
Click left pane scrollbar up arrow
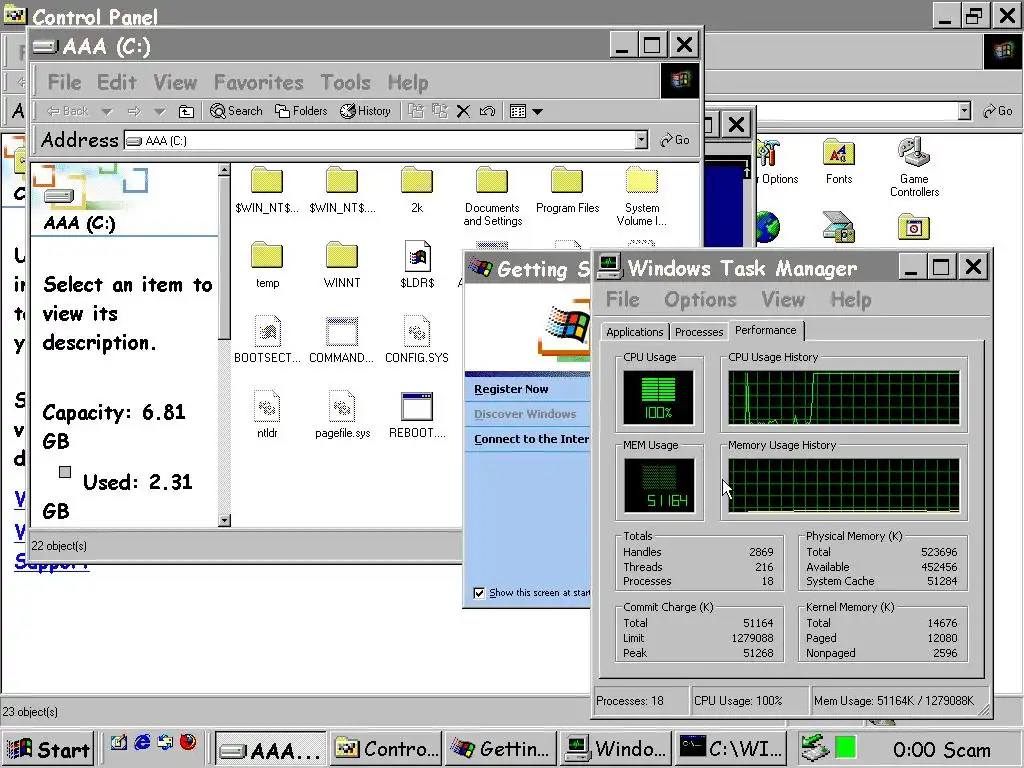[224, 170]
